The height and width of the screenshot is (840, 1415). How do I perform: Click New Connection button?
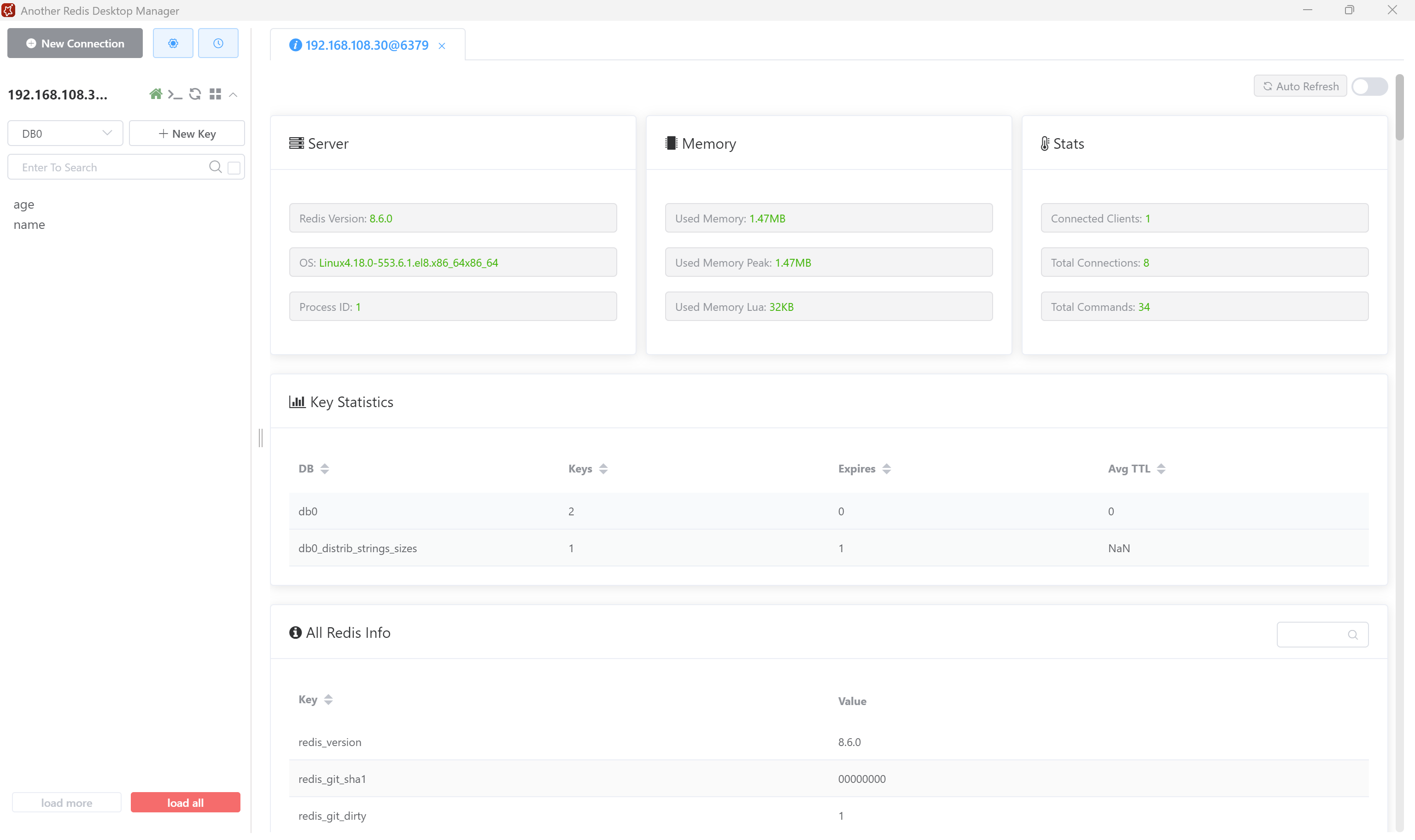75,44
